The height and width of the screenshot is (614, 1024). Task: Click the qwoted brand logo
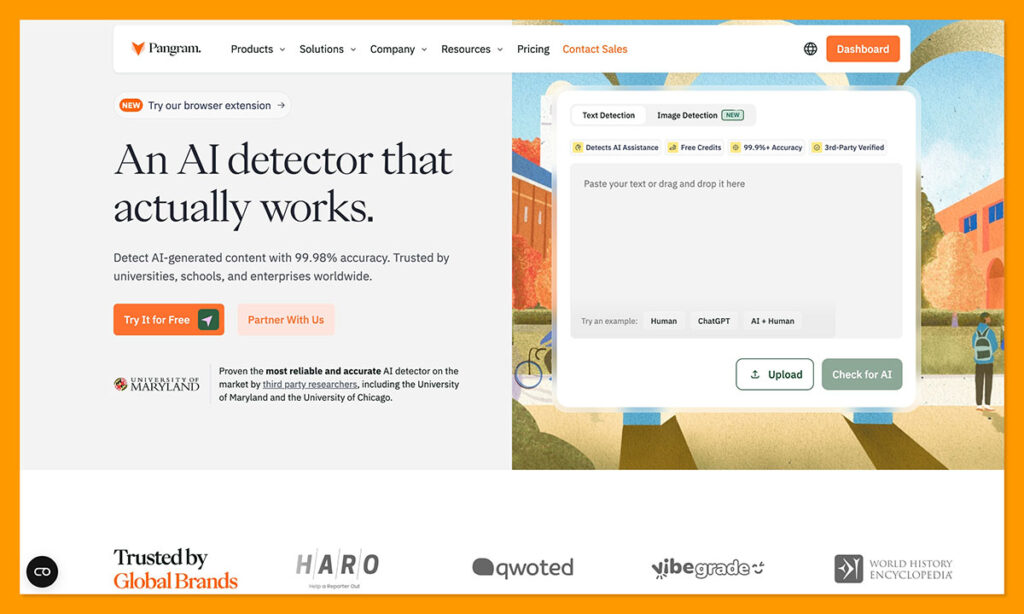click(522, 568)
